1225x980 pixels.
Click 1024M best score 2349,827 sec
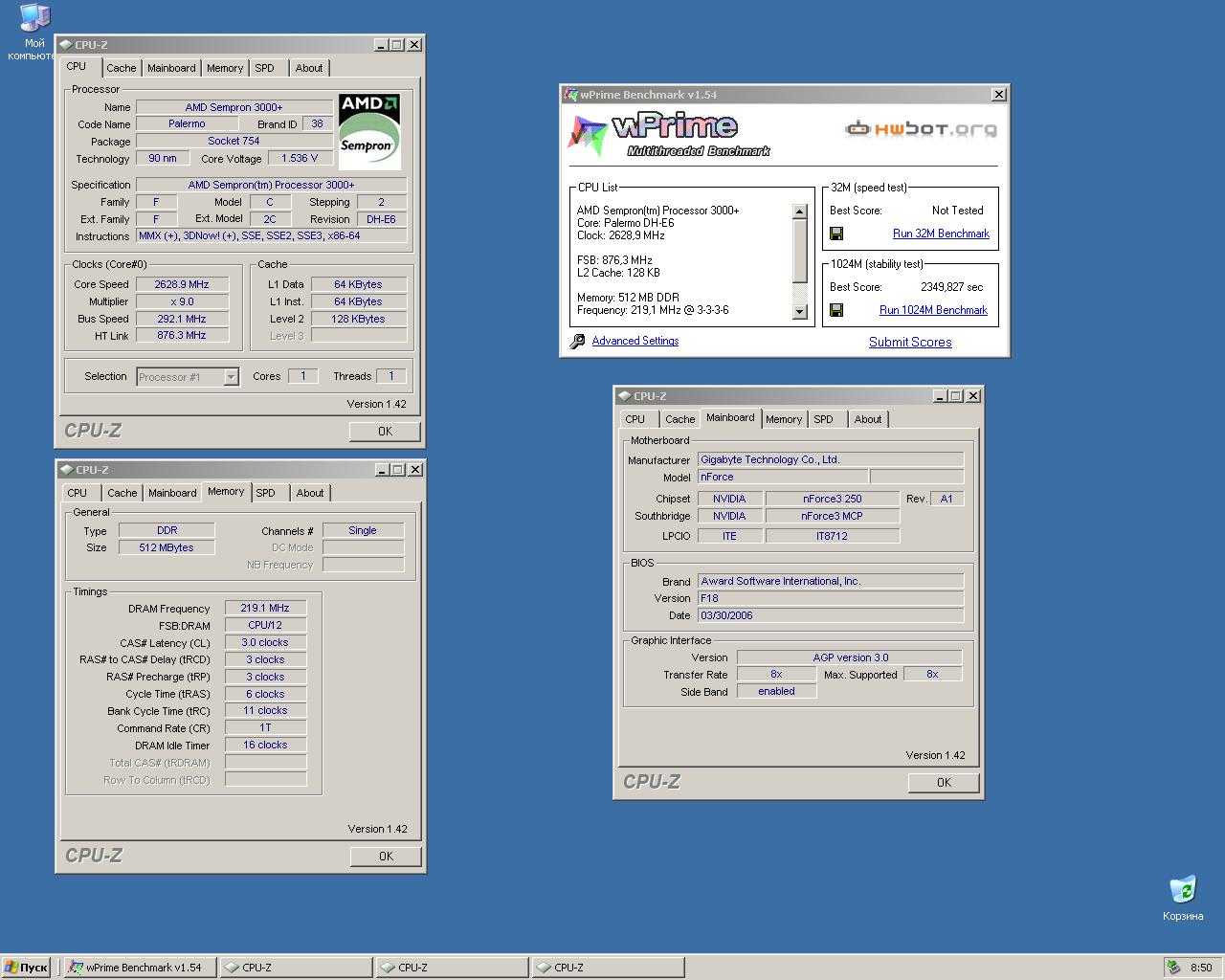pos(952,287)
